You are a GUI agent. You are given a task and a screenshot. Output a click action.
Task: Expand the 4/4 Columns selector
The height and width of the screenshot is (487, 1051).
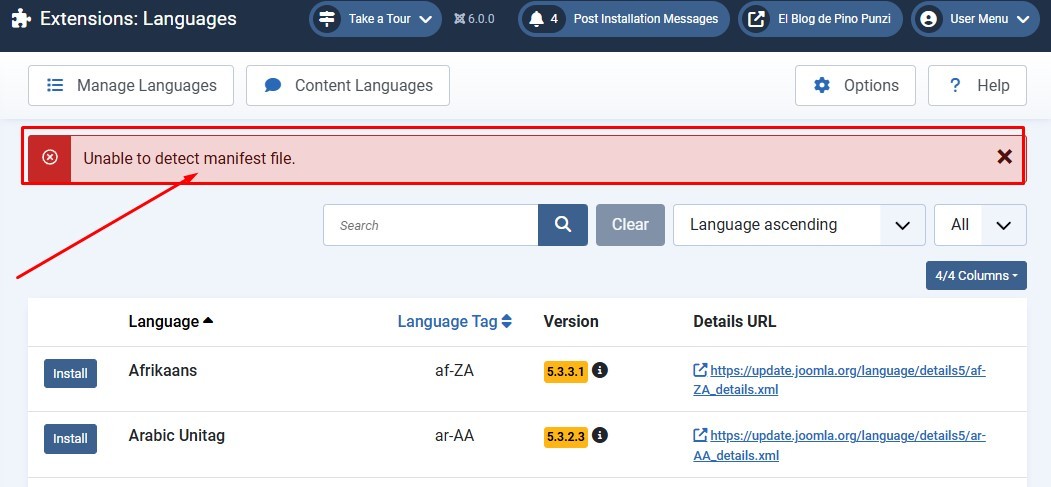976,276
